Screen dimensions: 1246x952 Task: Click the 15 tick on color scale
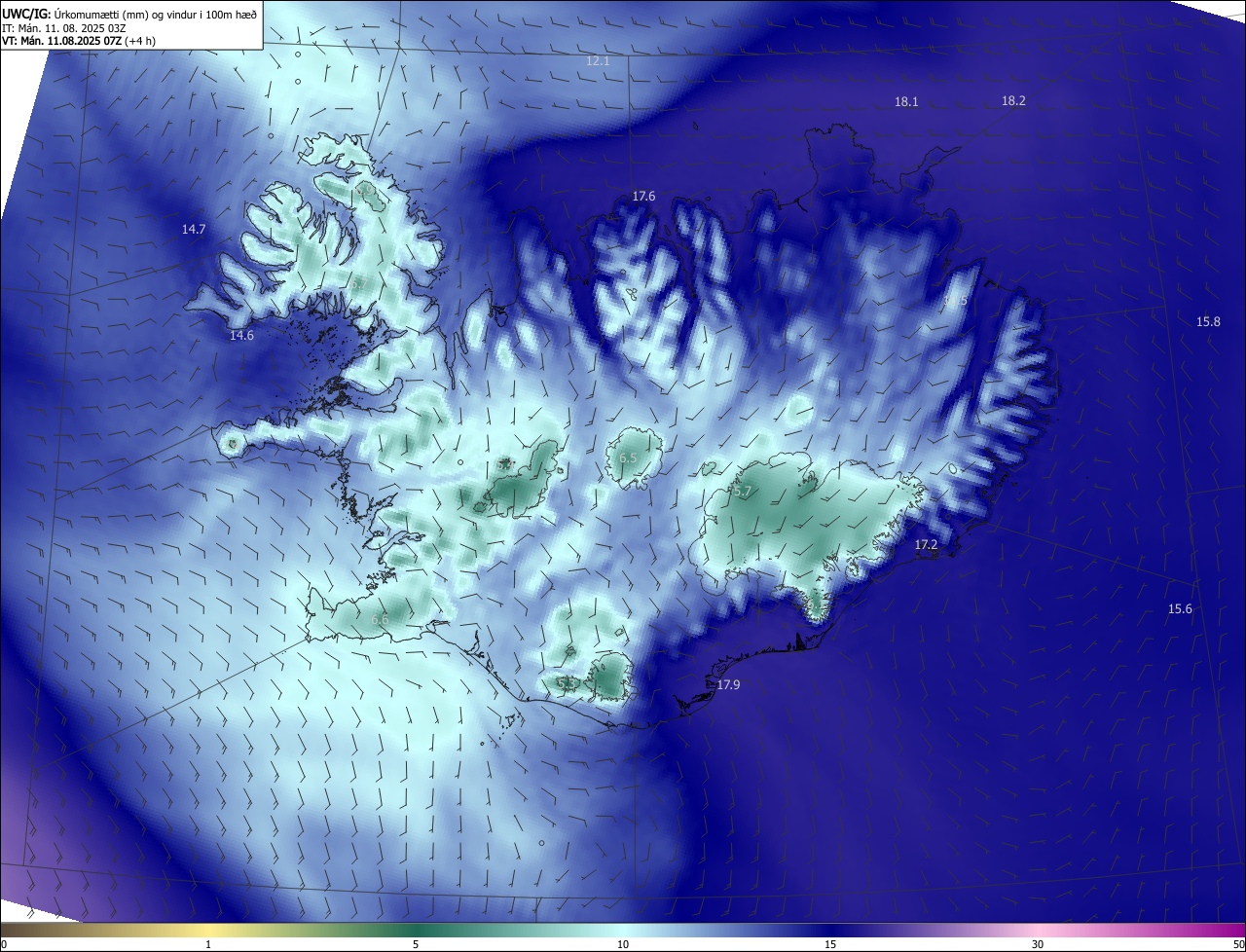pos(830,944)
